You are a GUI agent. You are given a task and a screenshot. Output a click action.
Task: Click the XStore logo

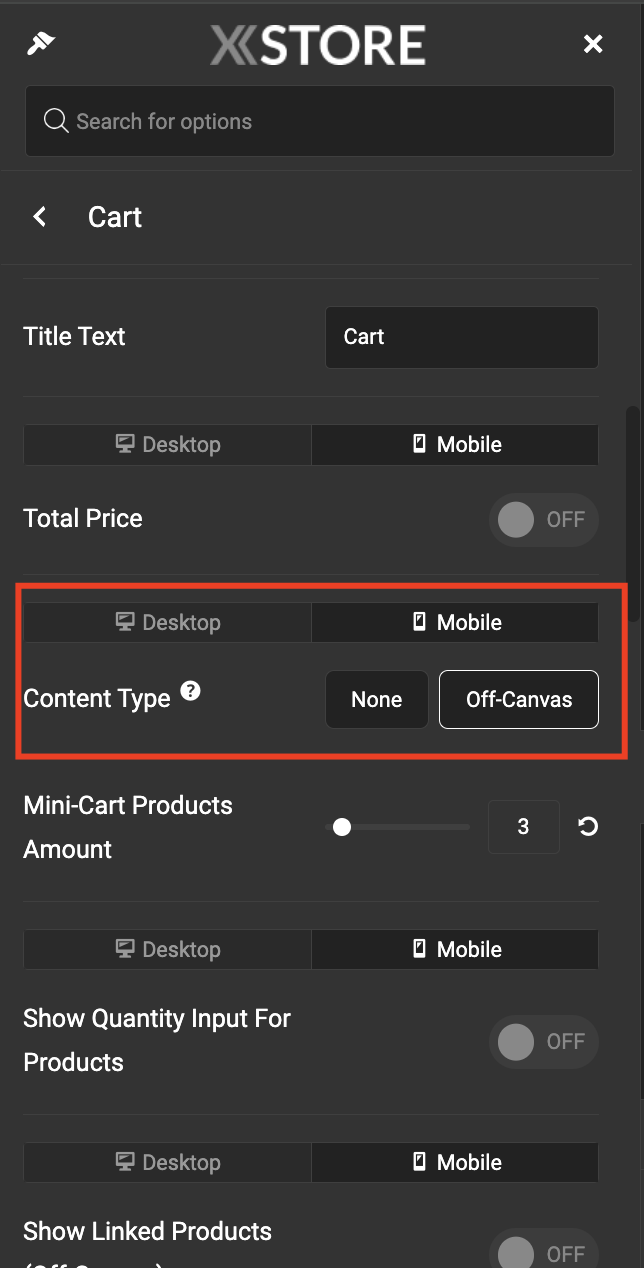pos(318,45)
